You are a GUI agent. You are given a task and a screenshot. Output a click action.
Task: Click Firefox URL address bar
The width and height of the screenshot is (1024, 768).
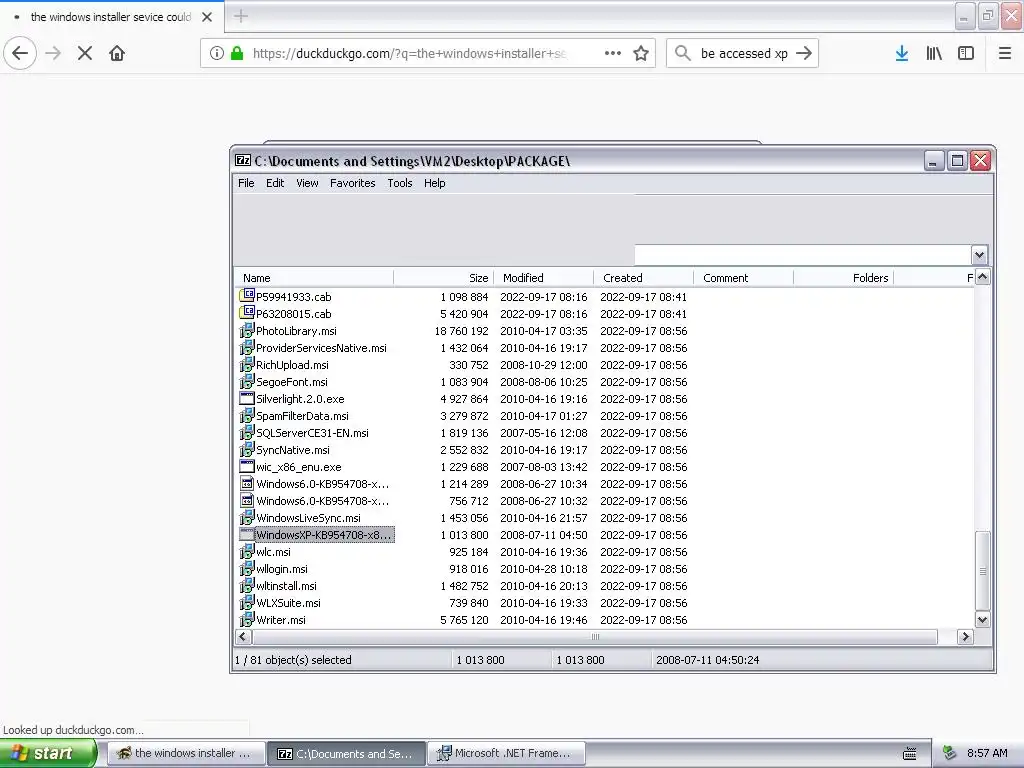tap(409, 53)
